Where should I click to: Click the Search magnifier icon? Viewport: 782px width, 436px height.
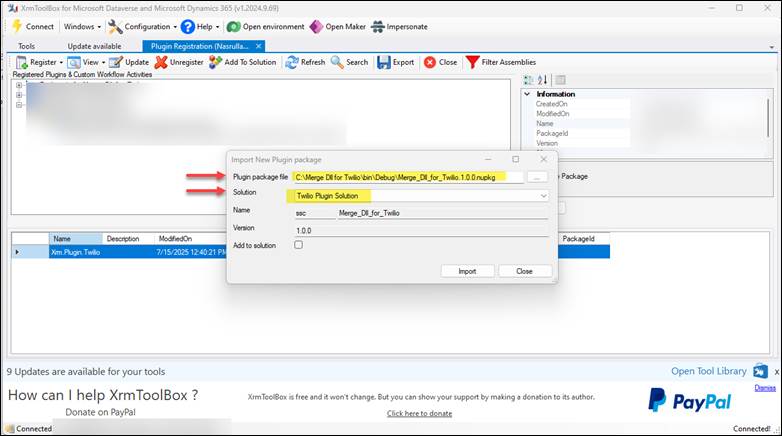[337, 62]
